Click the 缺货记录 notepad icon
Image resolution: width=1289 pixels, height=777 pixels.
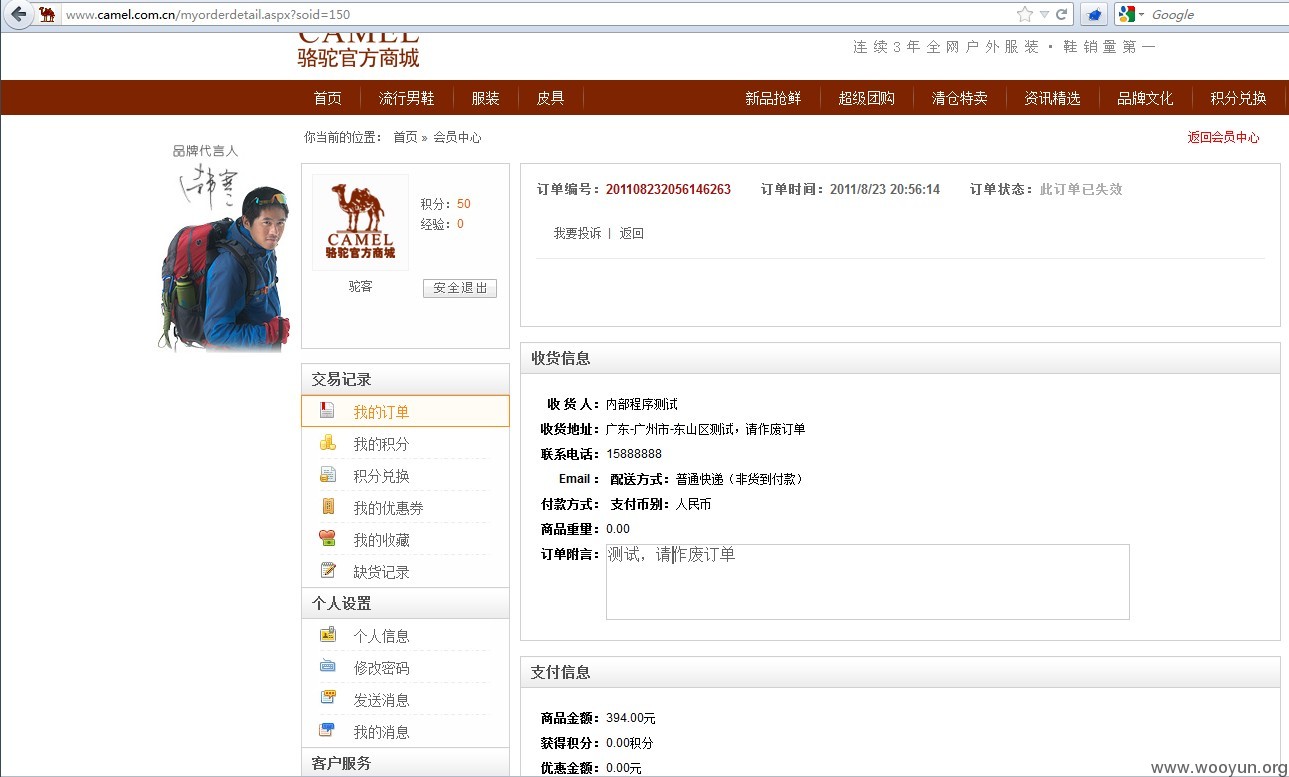(327, 570)
